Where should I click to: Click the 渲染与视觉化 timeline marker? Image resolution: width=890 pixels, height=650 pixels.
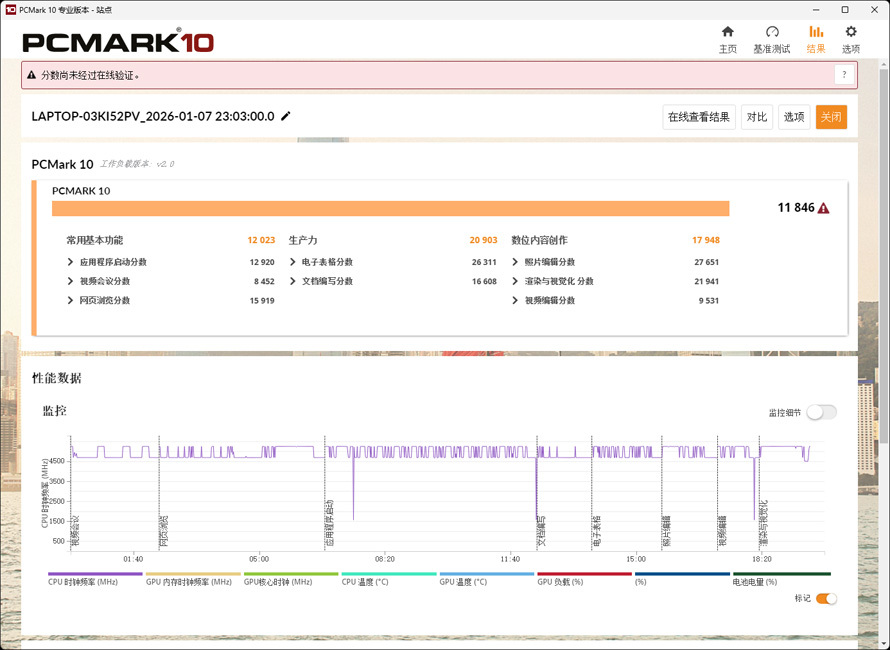[765, 523]
